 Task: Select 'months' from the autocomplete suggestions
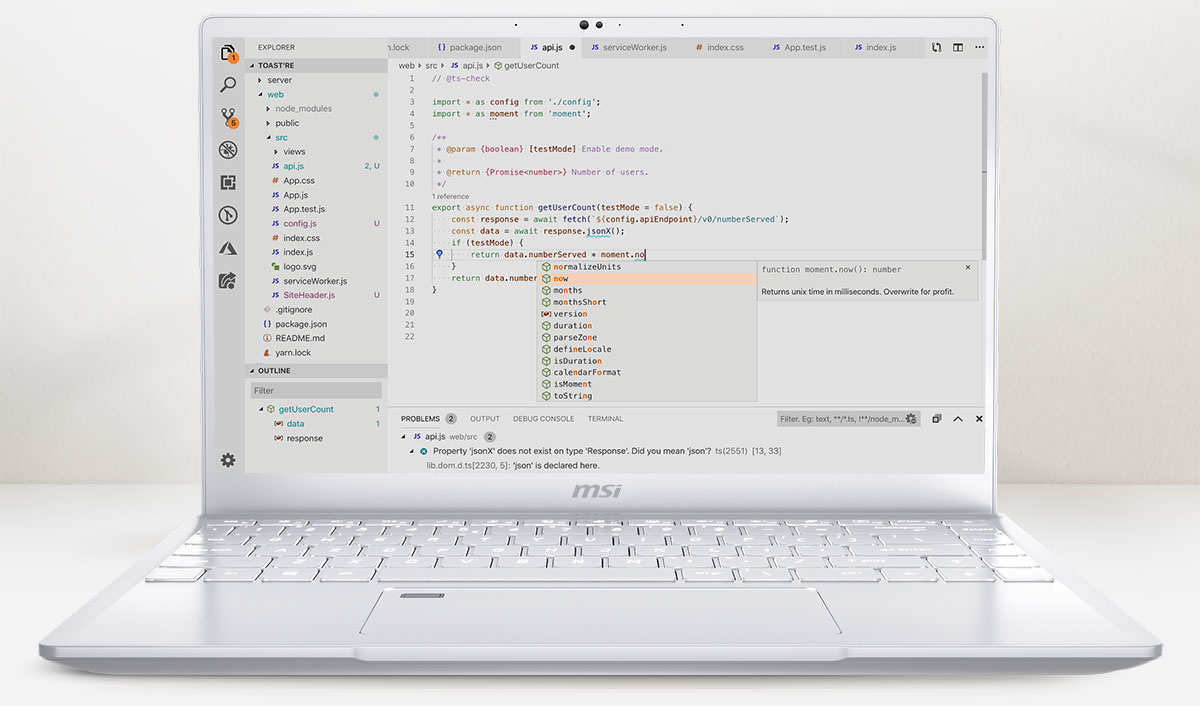(x=567, y=290)
